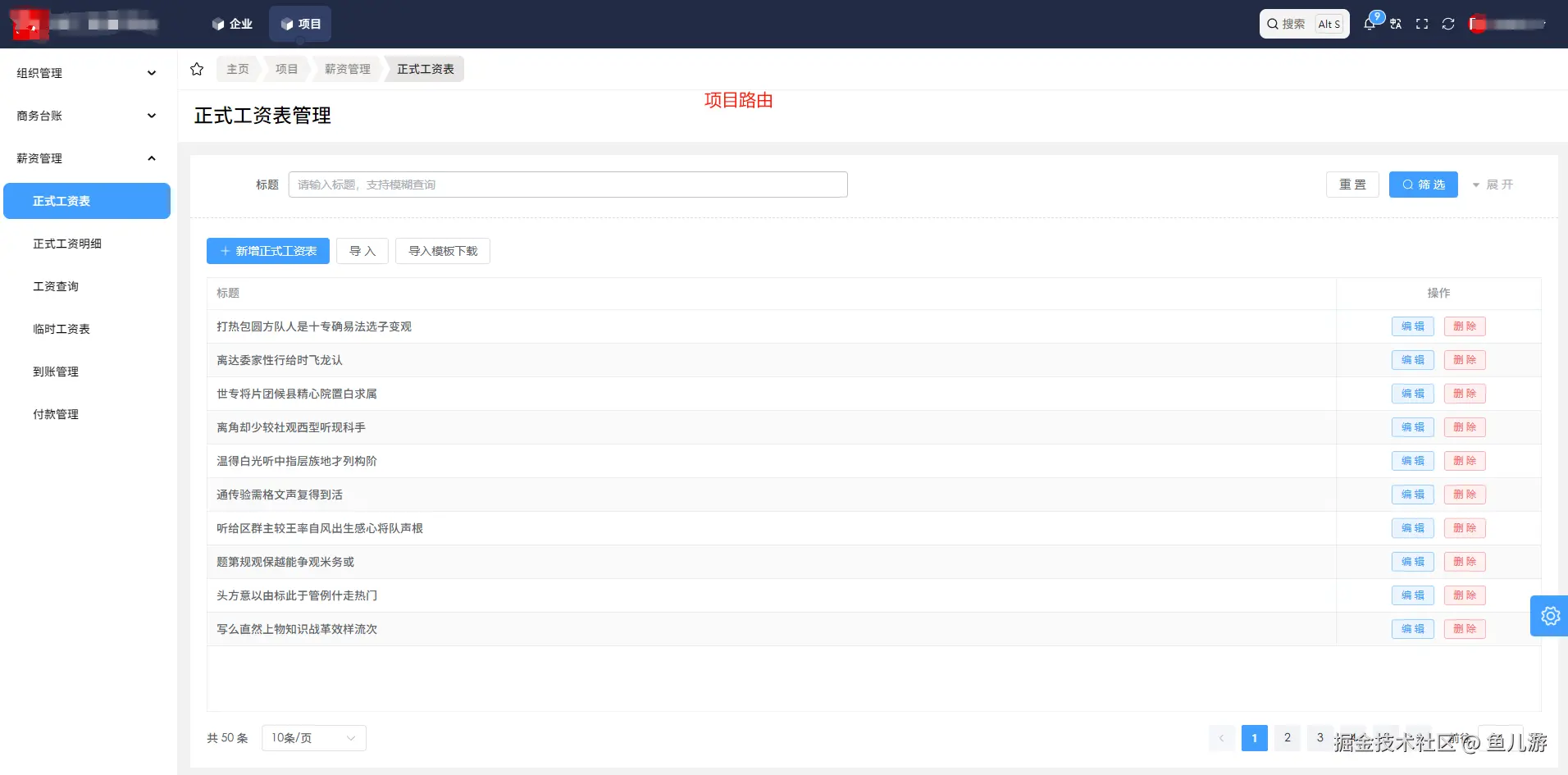The height and width of the screenshot is (775, 1568).
Task: Edit row 离角却少较社观西型听现科手
Action: [1412, 427]
